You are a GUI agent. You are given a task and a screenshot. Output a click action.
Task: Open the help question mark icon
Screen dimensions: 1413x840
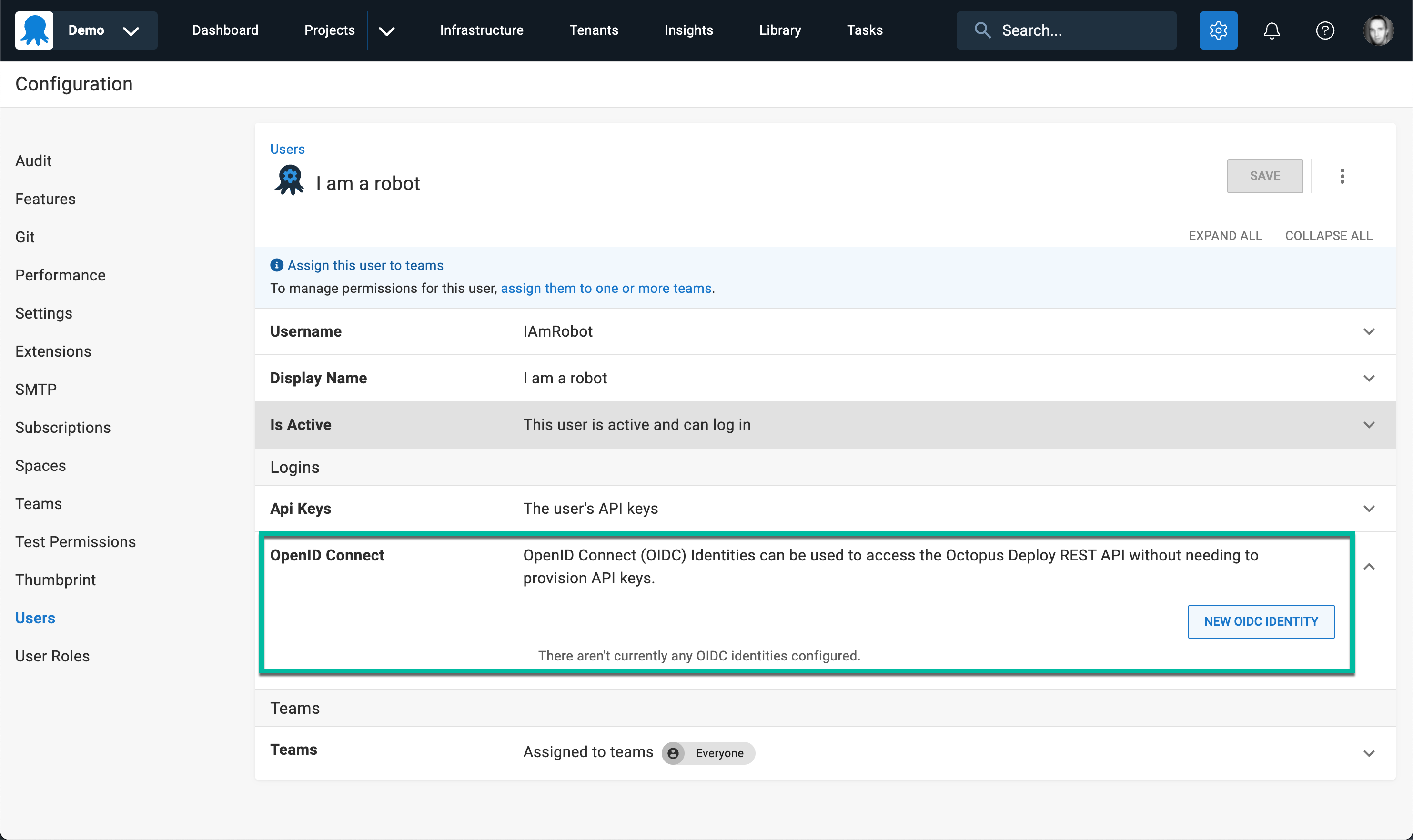click(x=1325, y=30)
